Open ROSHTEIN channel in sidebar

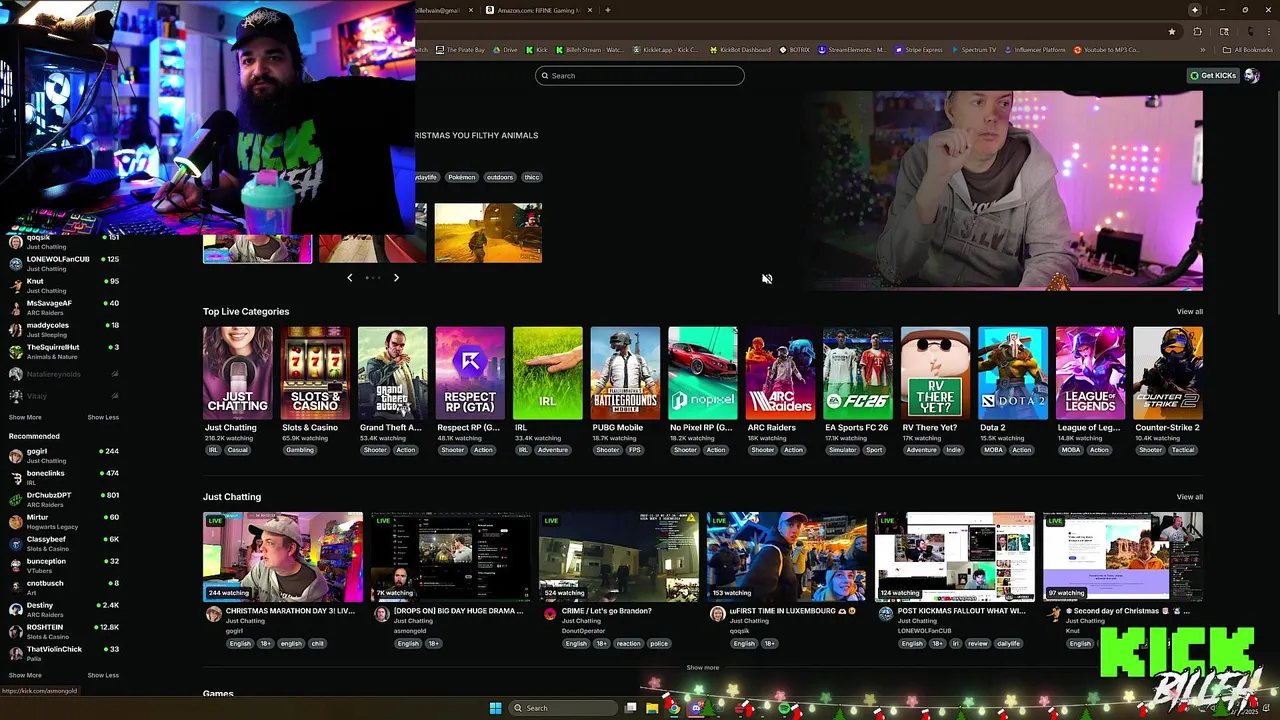tap(63, 632)
